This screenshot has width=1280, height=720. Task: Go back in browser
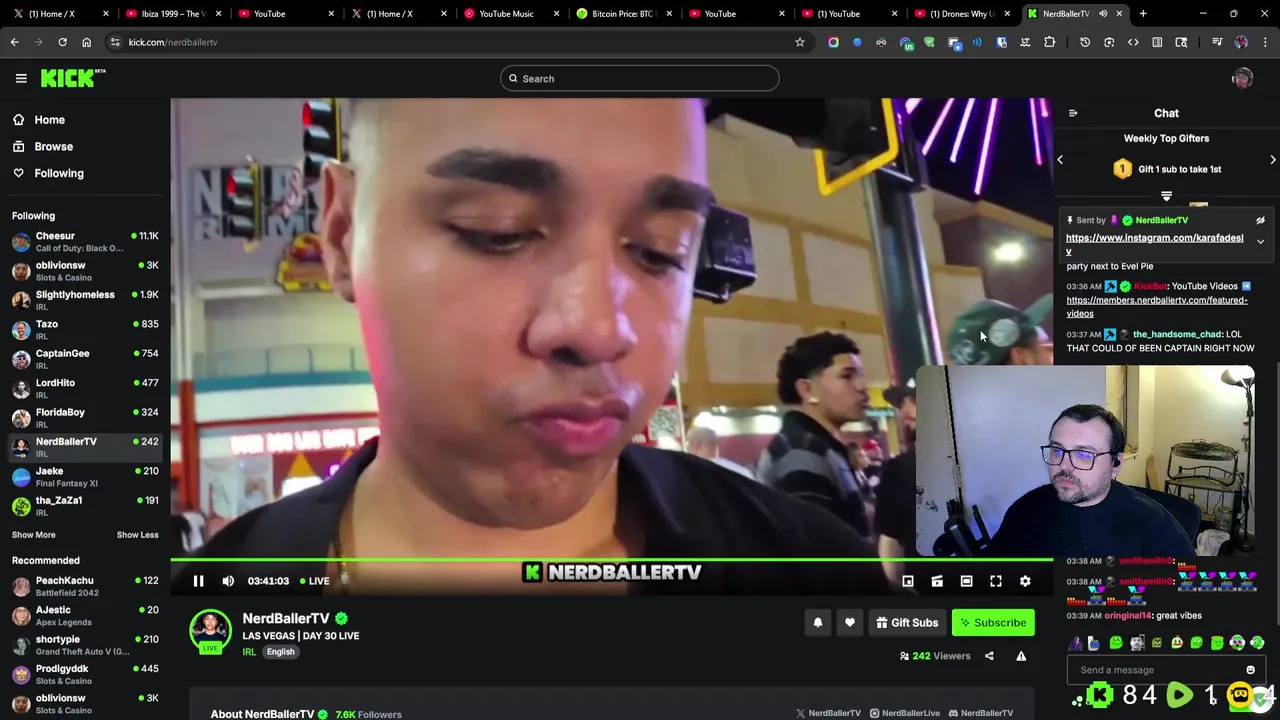tap(14, 42)
